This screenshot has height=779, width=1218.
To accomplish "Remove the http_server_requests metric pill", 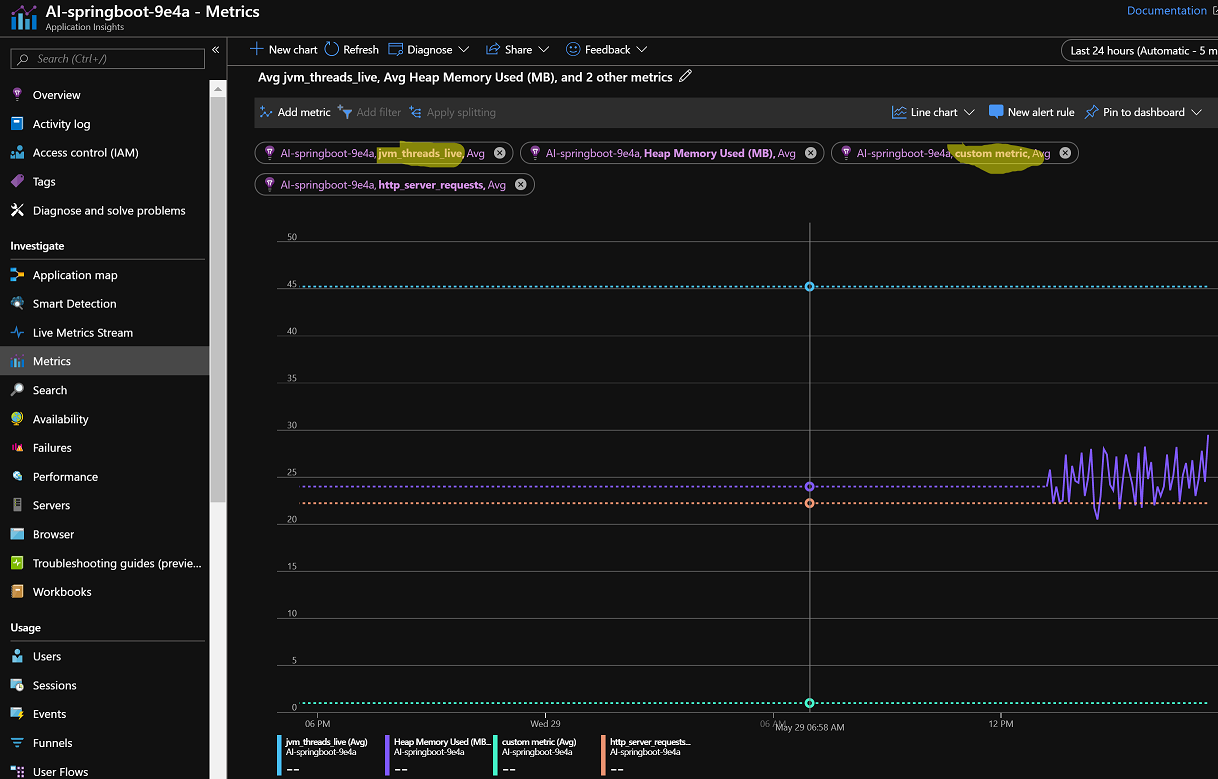I will coord(520,184).
